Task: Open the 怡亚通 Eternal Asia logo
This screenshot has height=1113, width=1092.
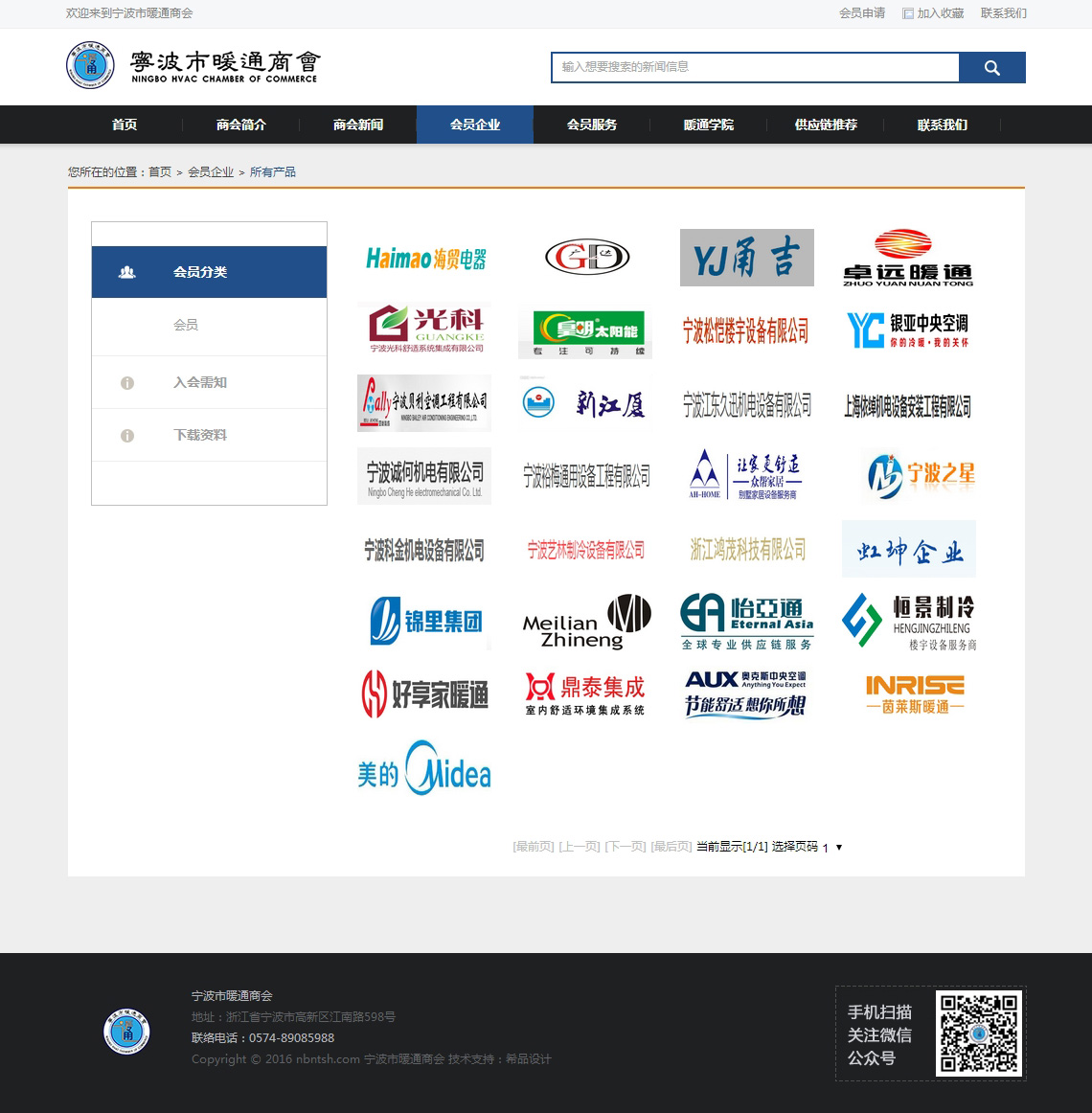Action: [747, 621]
